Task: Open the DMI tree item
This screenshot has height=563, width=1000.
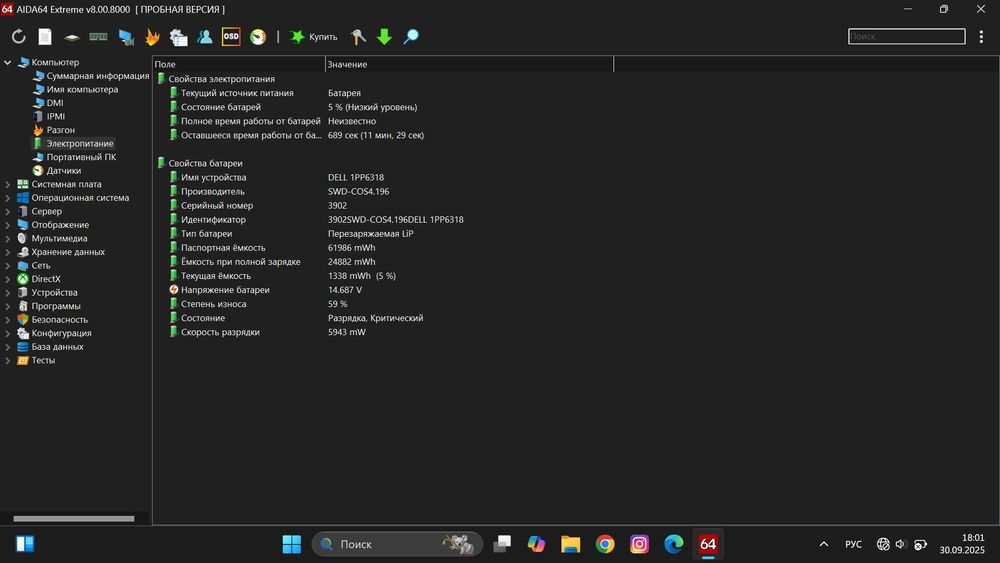Action: (55, 103)
